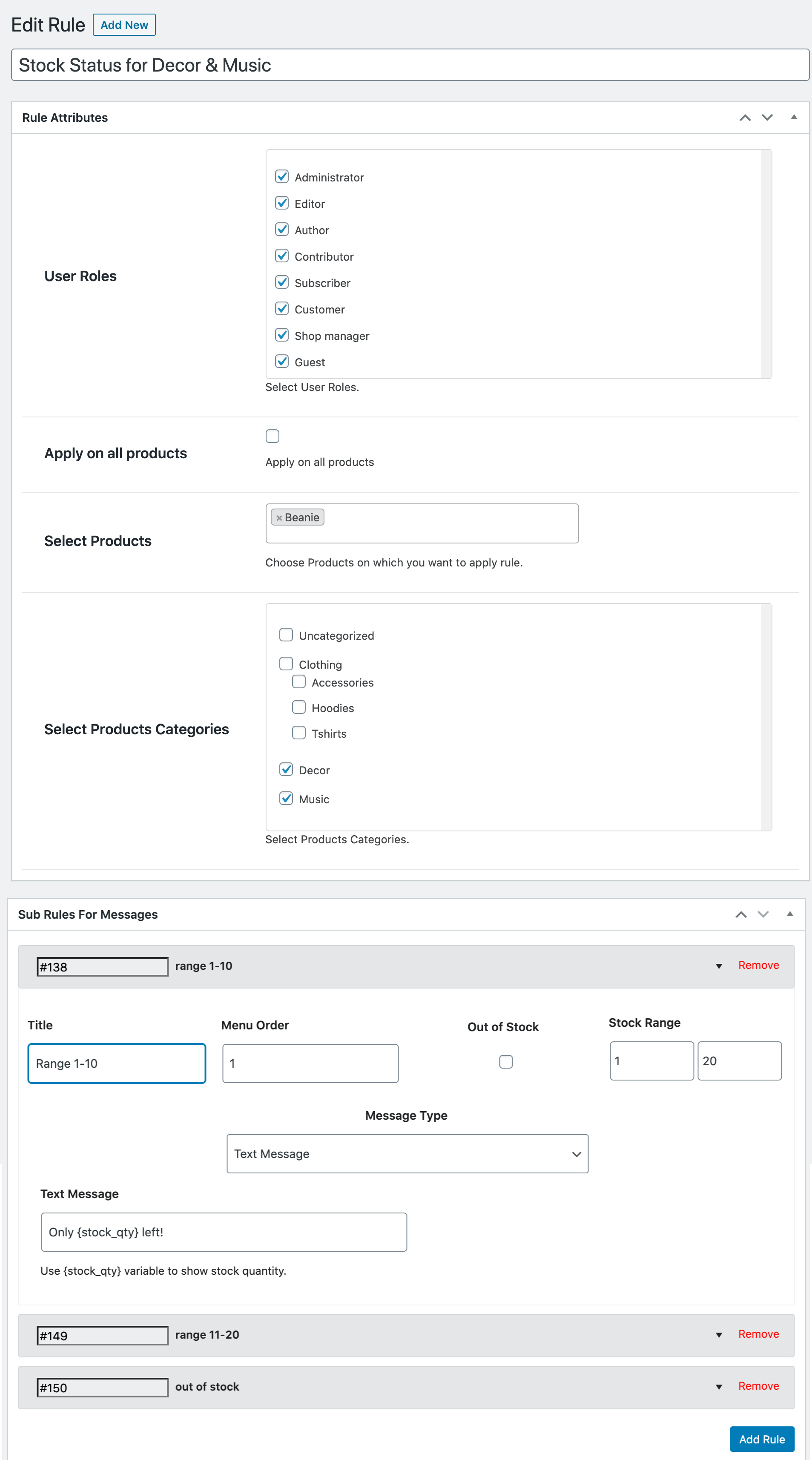The image size is (812, 1460).
Task: Open the Message Type dropdown
Action: [x=407, y=1153]
